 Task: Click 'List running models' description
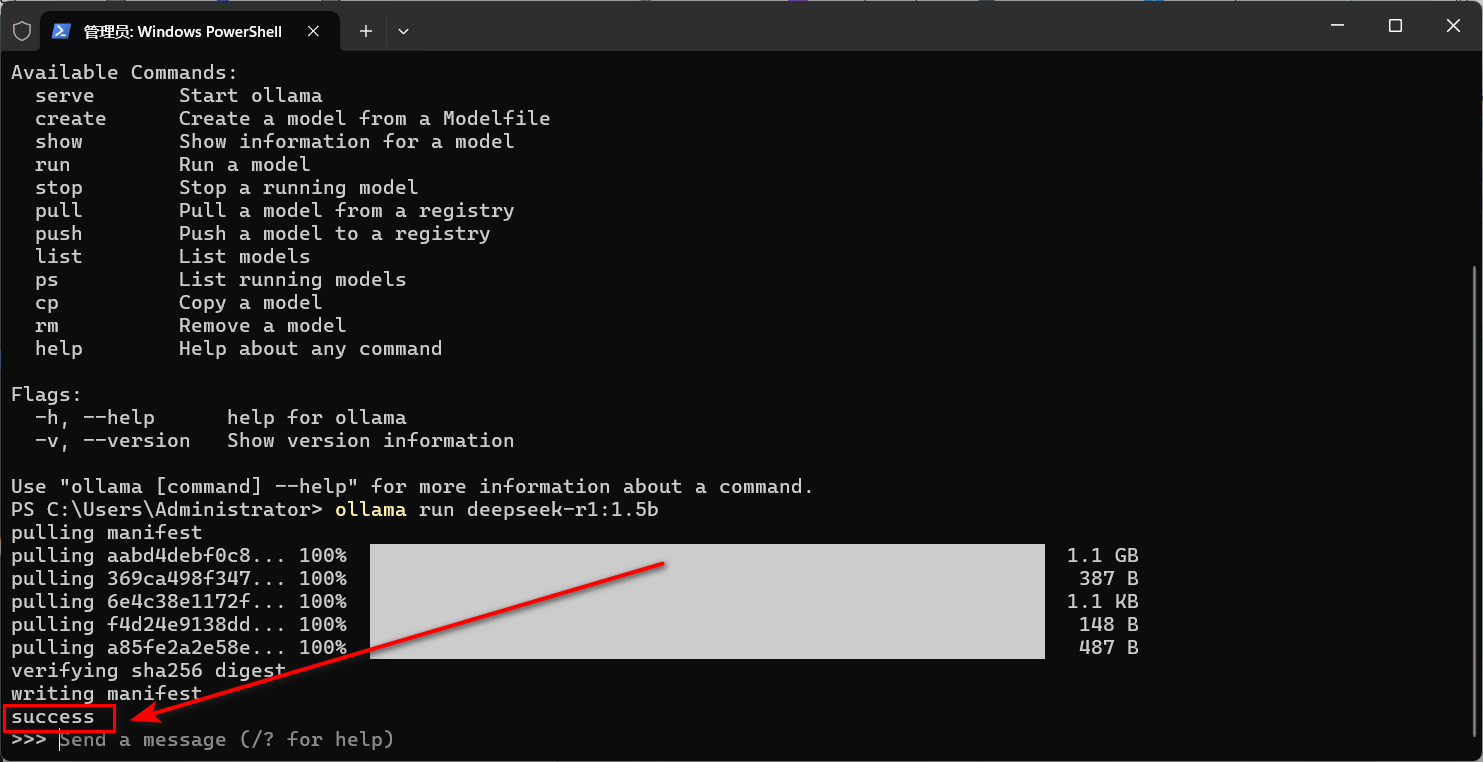pyautogui.click(x=293, y=280)
